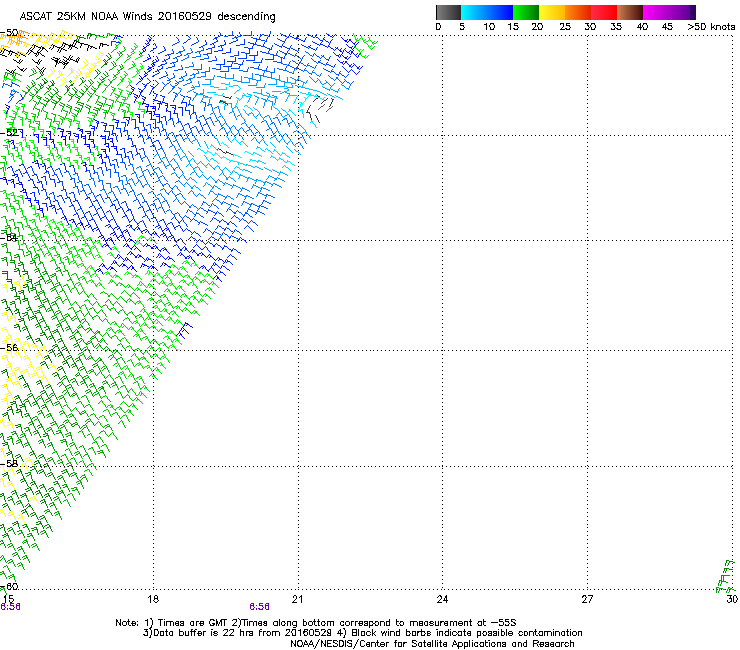The image size is (740, 650).
Task: Click the '-54' latitude axis label
Action: pyautogui.click(x=9, y=237)
